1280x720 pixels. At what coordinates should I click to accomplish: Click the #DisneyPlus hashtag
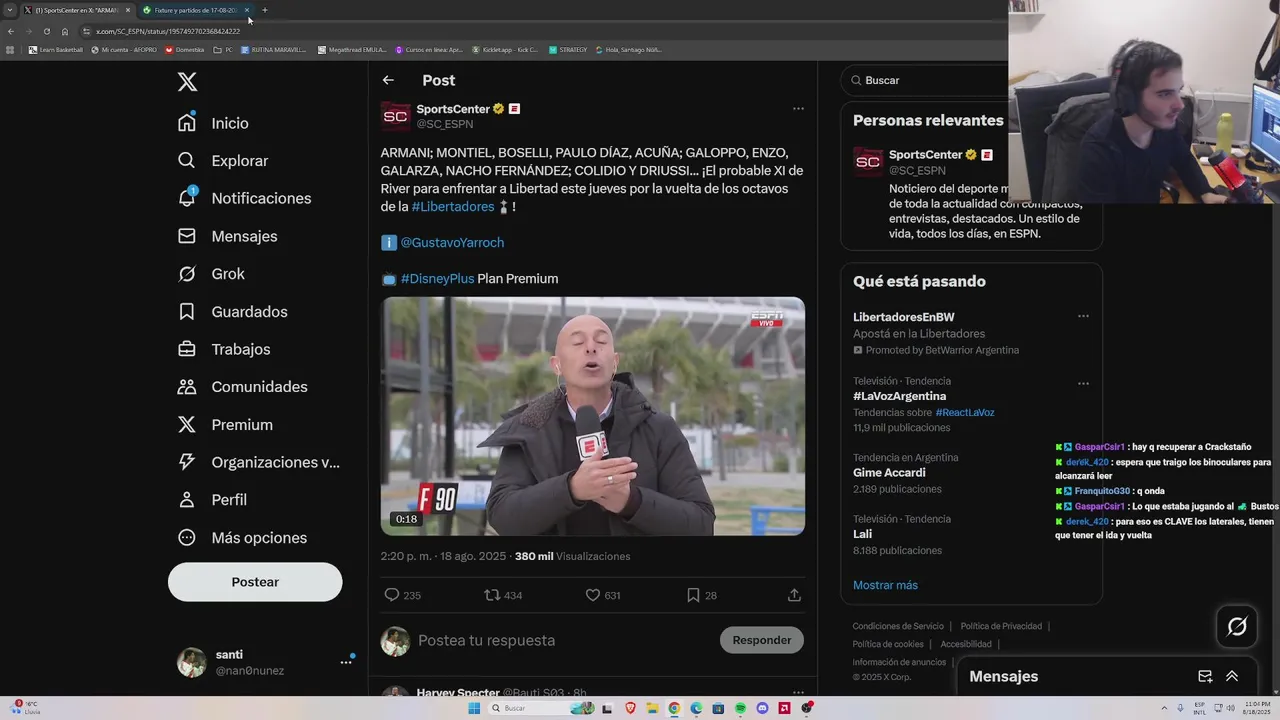(437, 278)
